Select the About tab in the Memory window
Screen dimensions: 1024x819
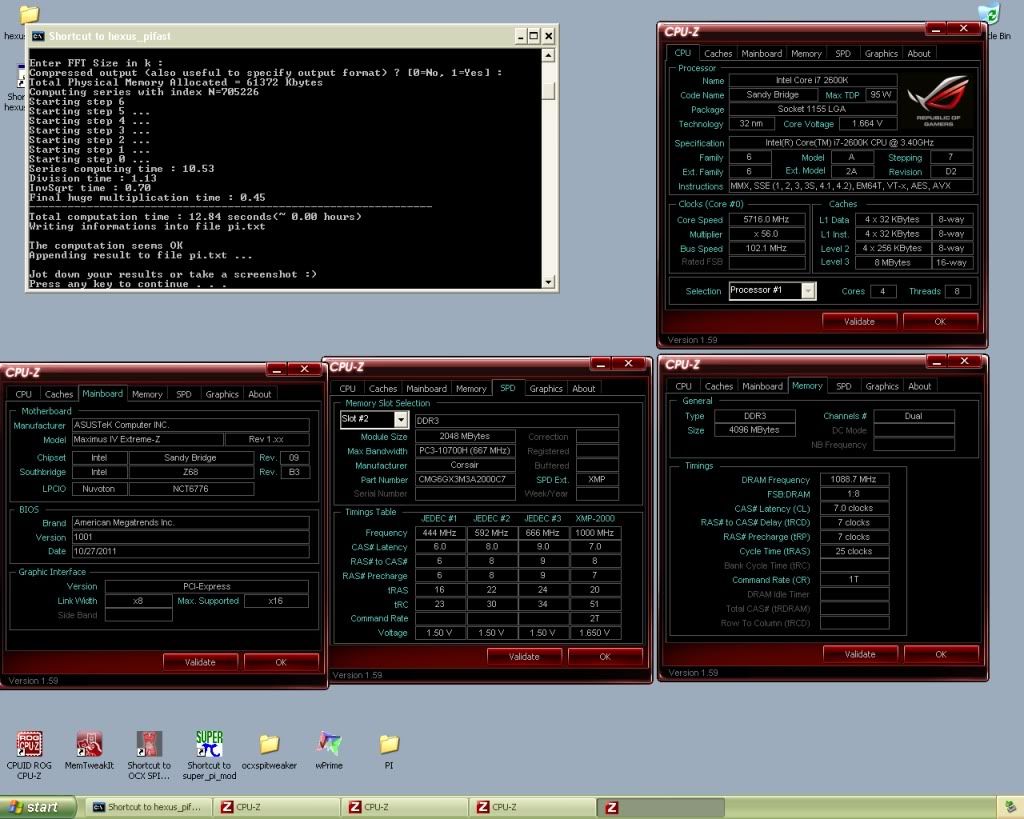(920, 386)
